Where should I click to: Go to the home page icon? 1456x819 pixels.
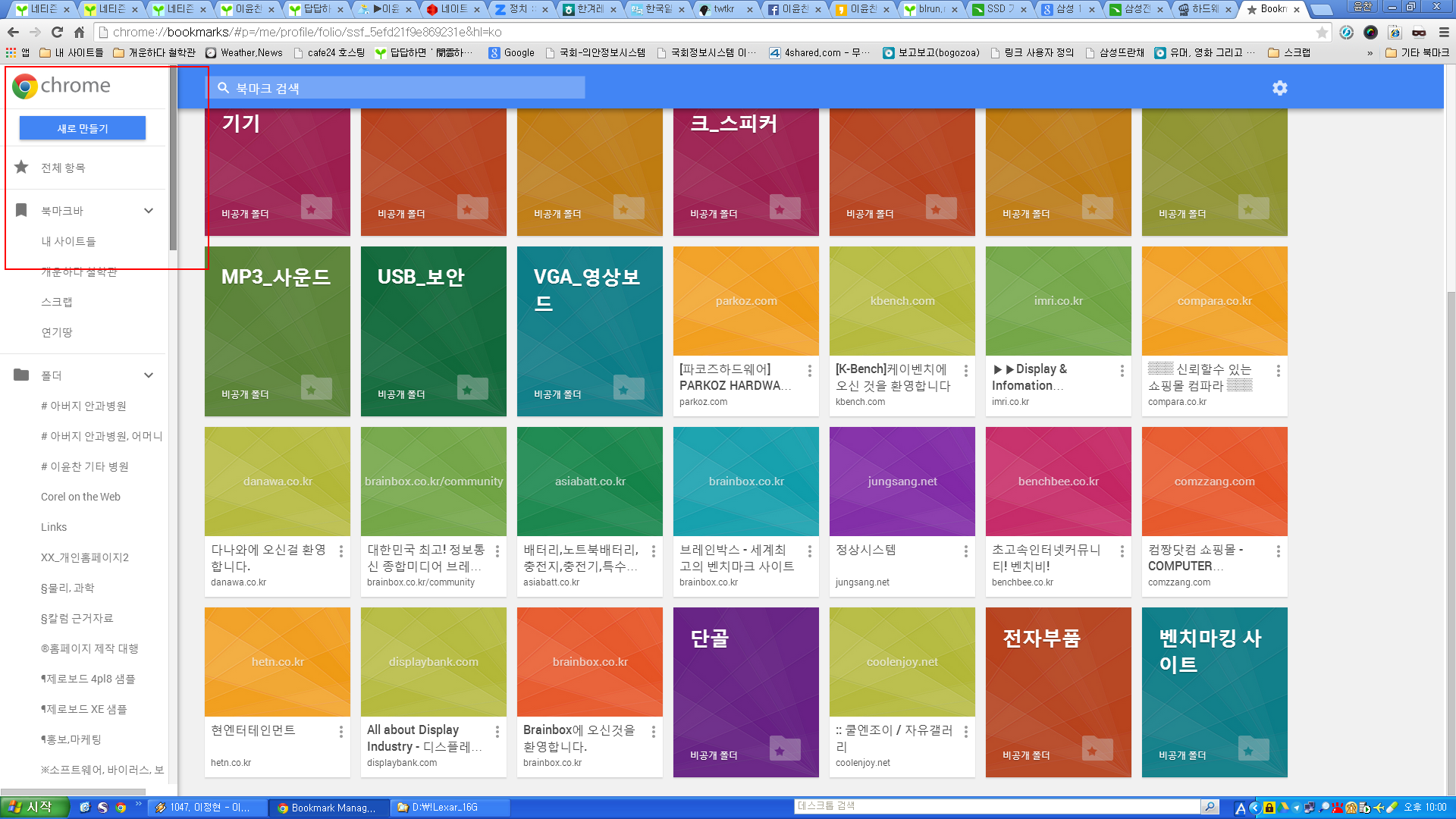click(x=79, y=32)
